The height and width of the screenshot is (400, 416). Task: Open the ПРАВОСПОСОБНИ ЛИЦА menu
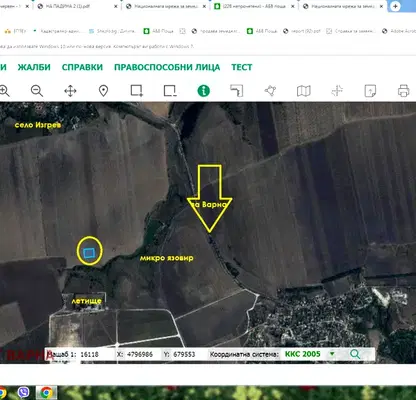pyautogui.click(x=167, y=67)
